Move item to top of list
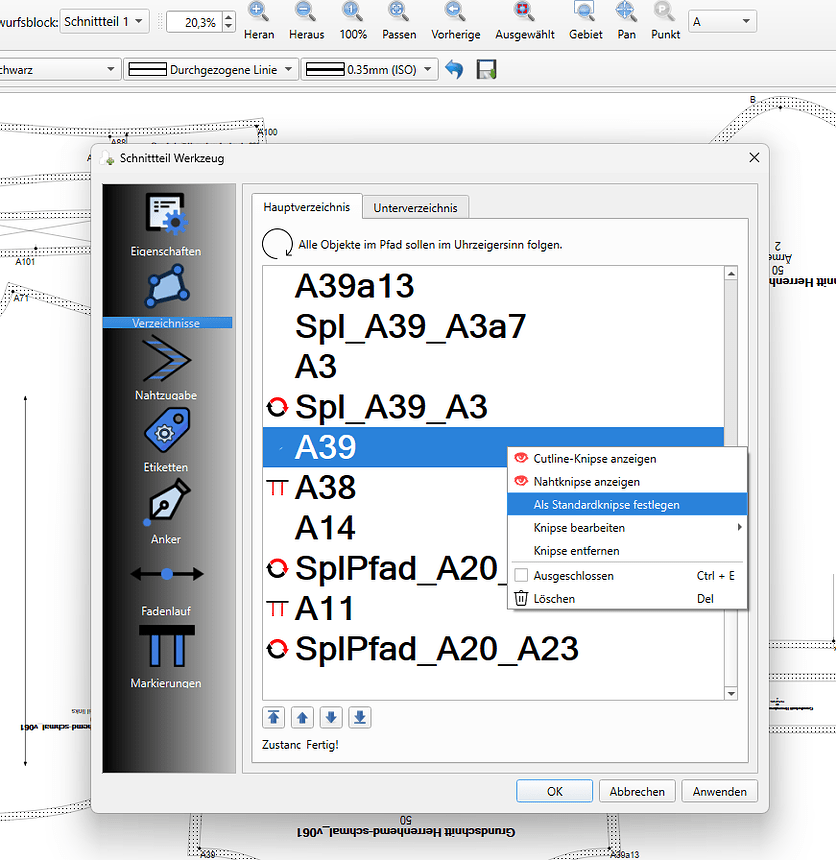Viewport: 836px width, 860px height. 273,717
